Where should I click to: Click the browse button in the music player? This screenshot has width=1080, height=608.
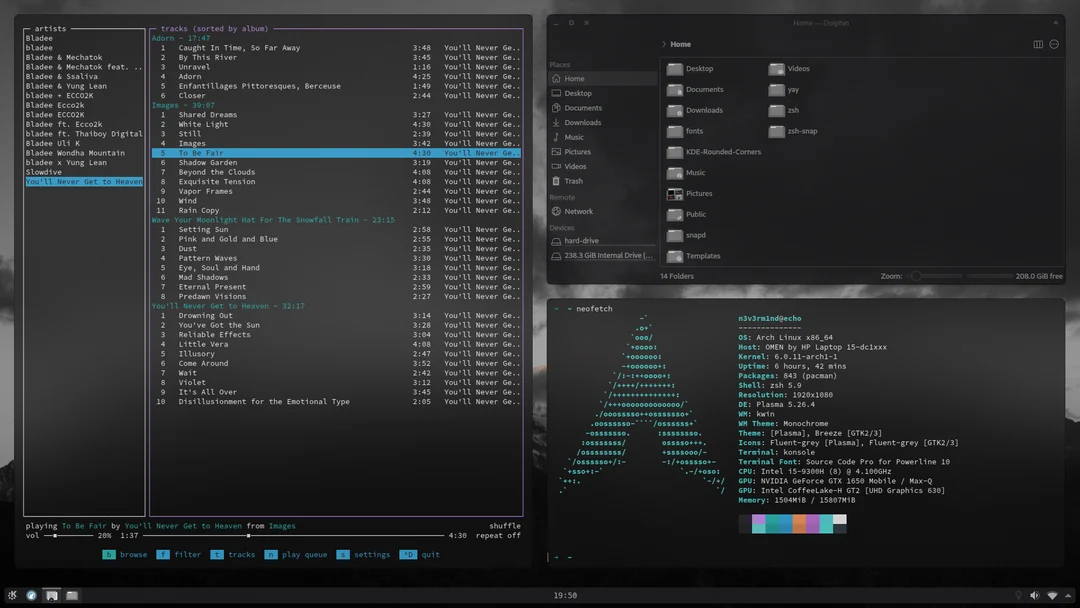[127, 553]
